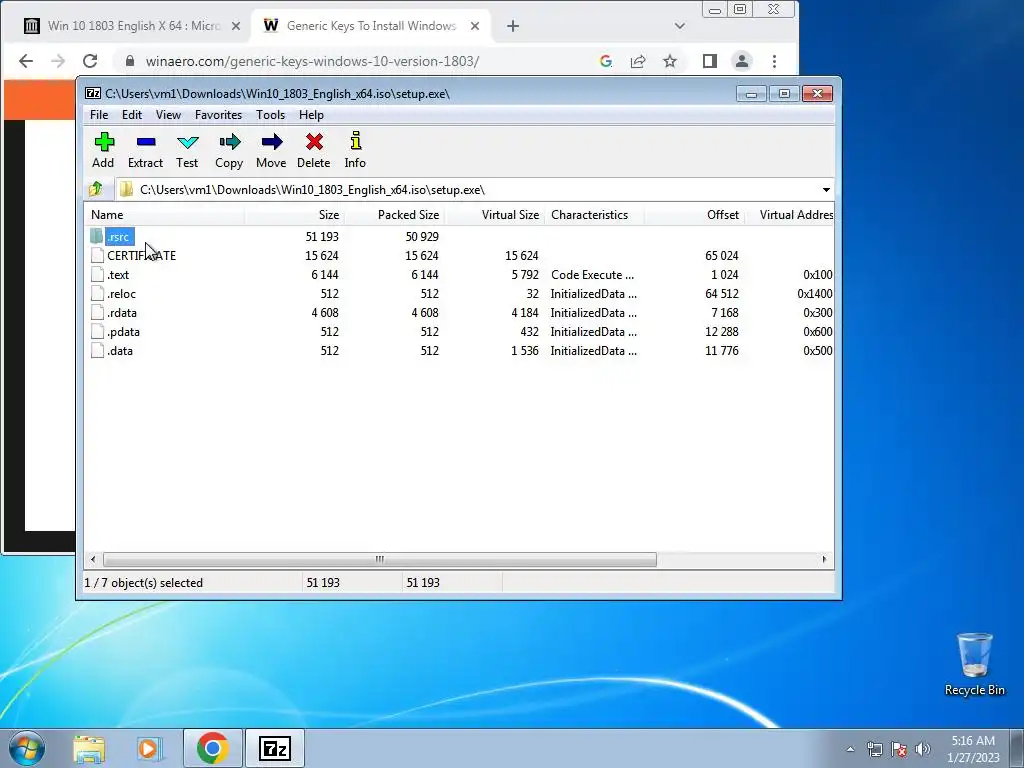The image size is (1024, 768).
Task: Run the Test archive tool
Action: (187, 150)
